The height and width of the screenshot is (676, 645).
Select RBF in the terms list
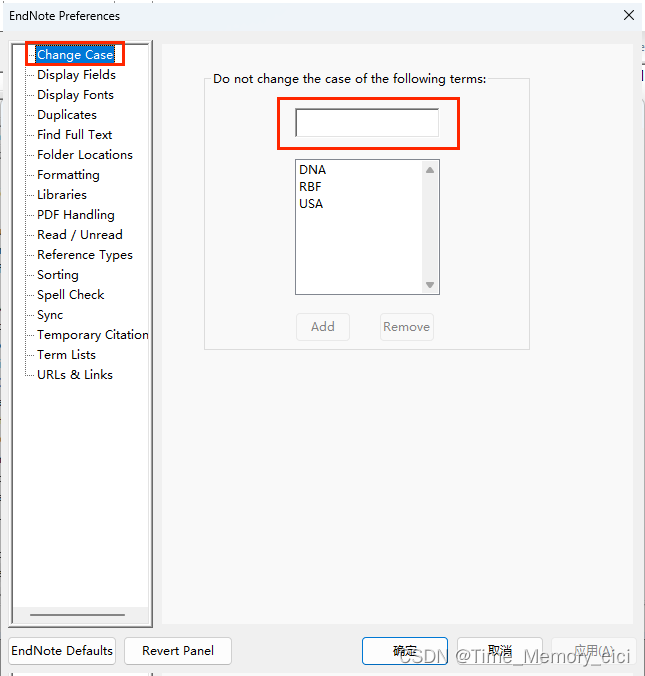click(310, 187)
